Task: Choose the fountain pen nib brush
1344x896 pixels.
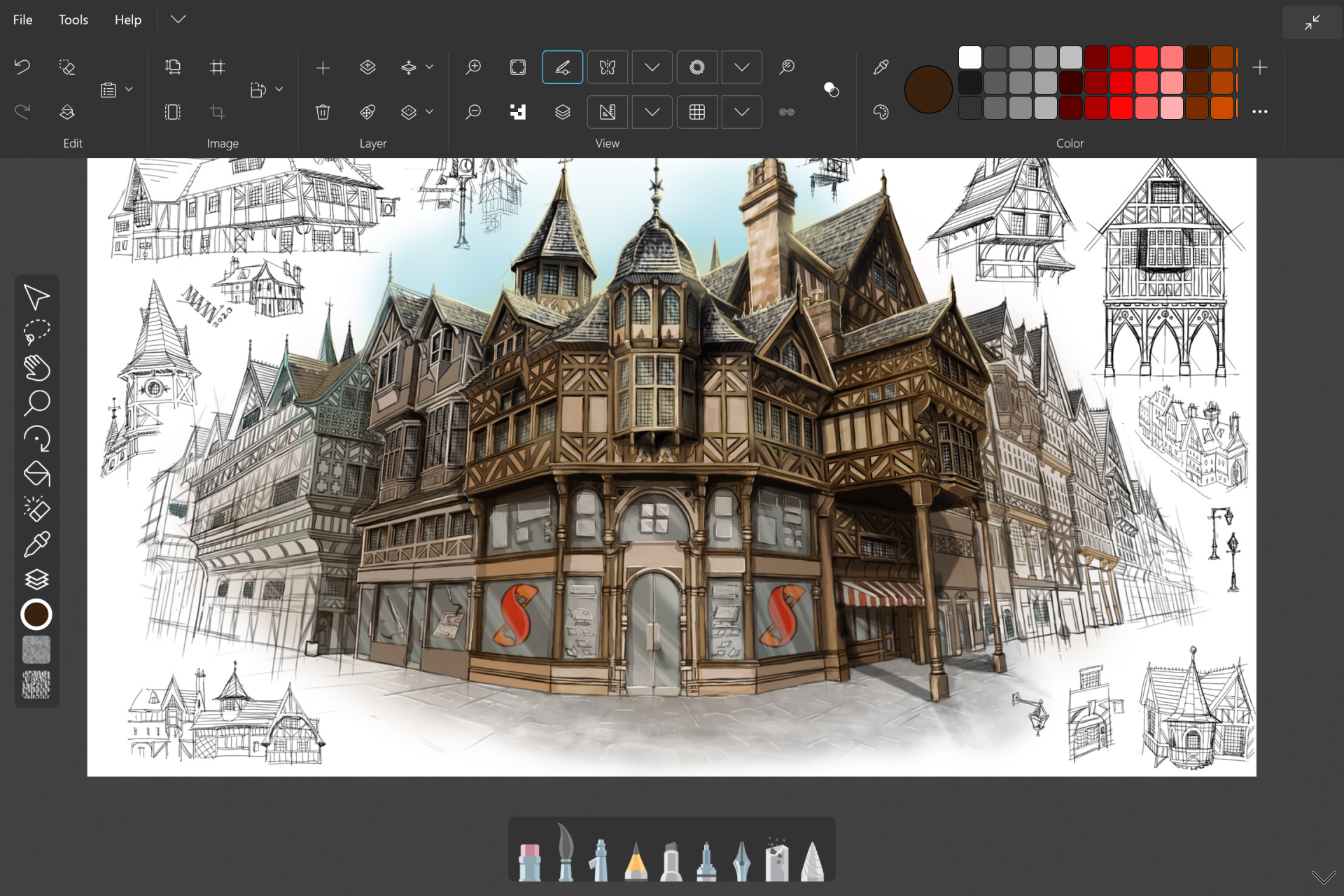Action: [x=741, y=860]
